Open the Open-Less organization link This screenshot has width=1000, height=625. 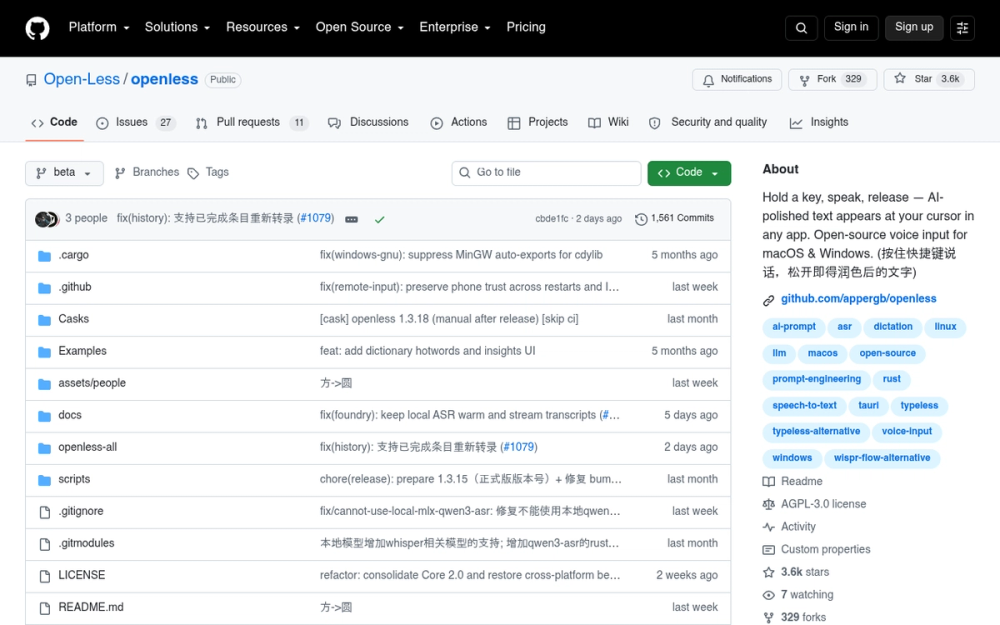pos(82,79)
